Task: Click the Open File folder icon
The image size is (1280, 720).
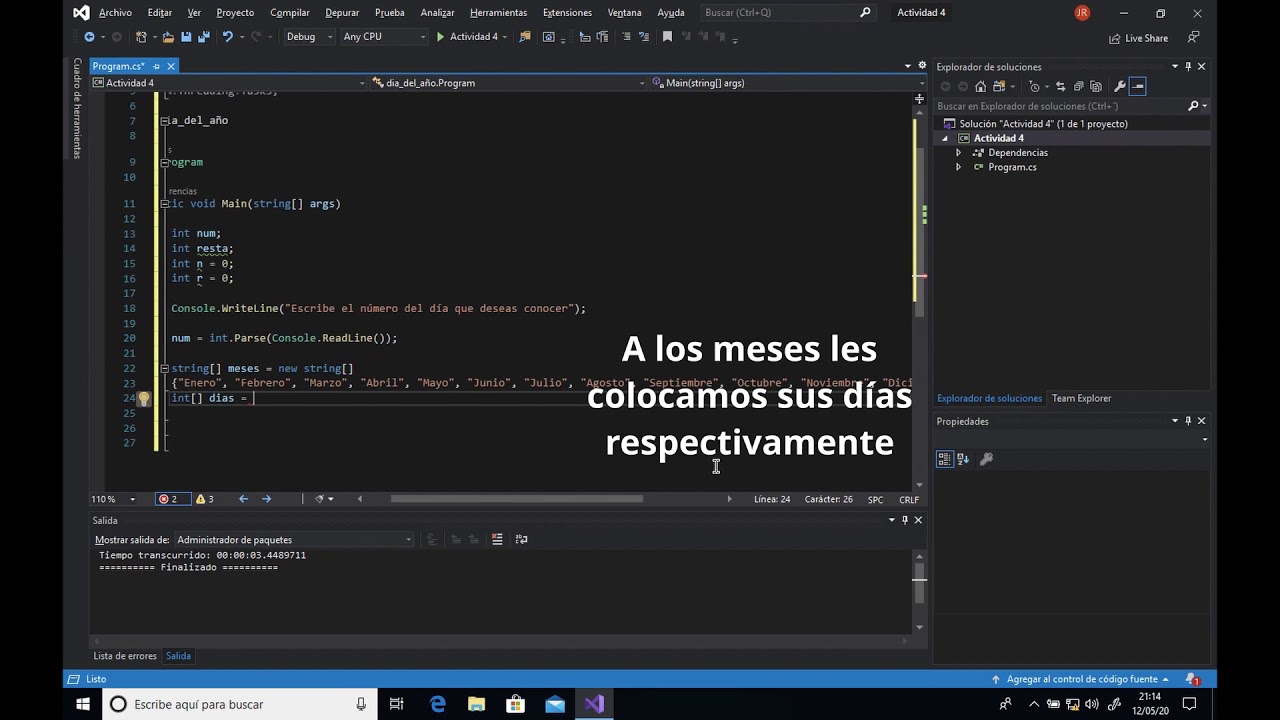Action: [x=168, y=37]
